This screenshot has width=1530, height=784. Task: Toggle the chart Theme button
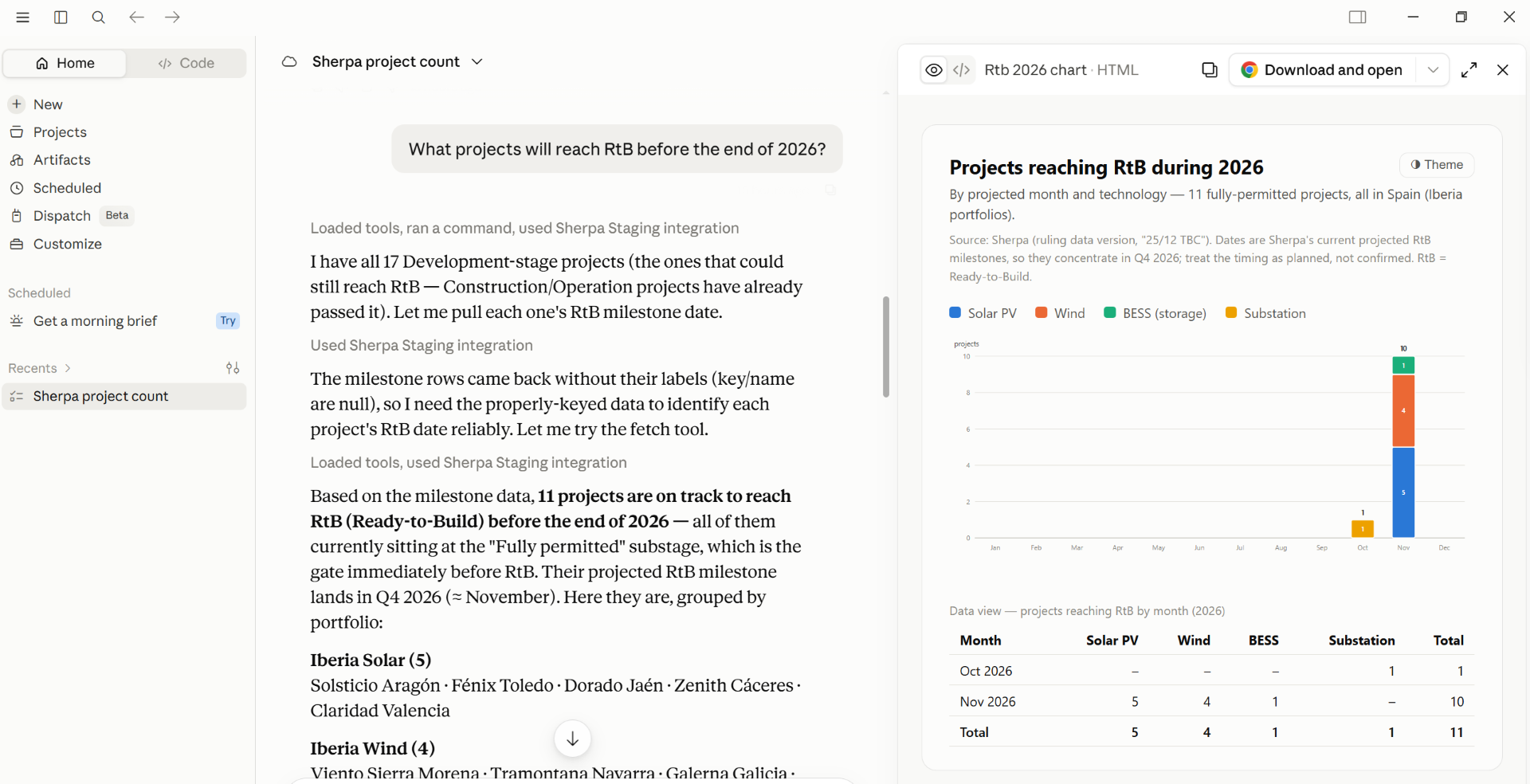coord(1437,165)
